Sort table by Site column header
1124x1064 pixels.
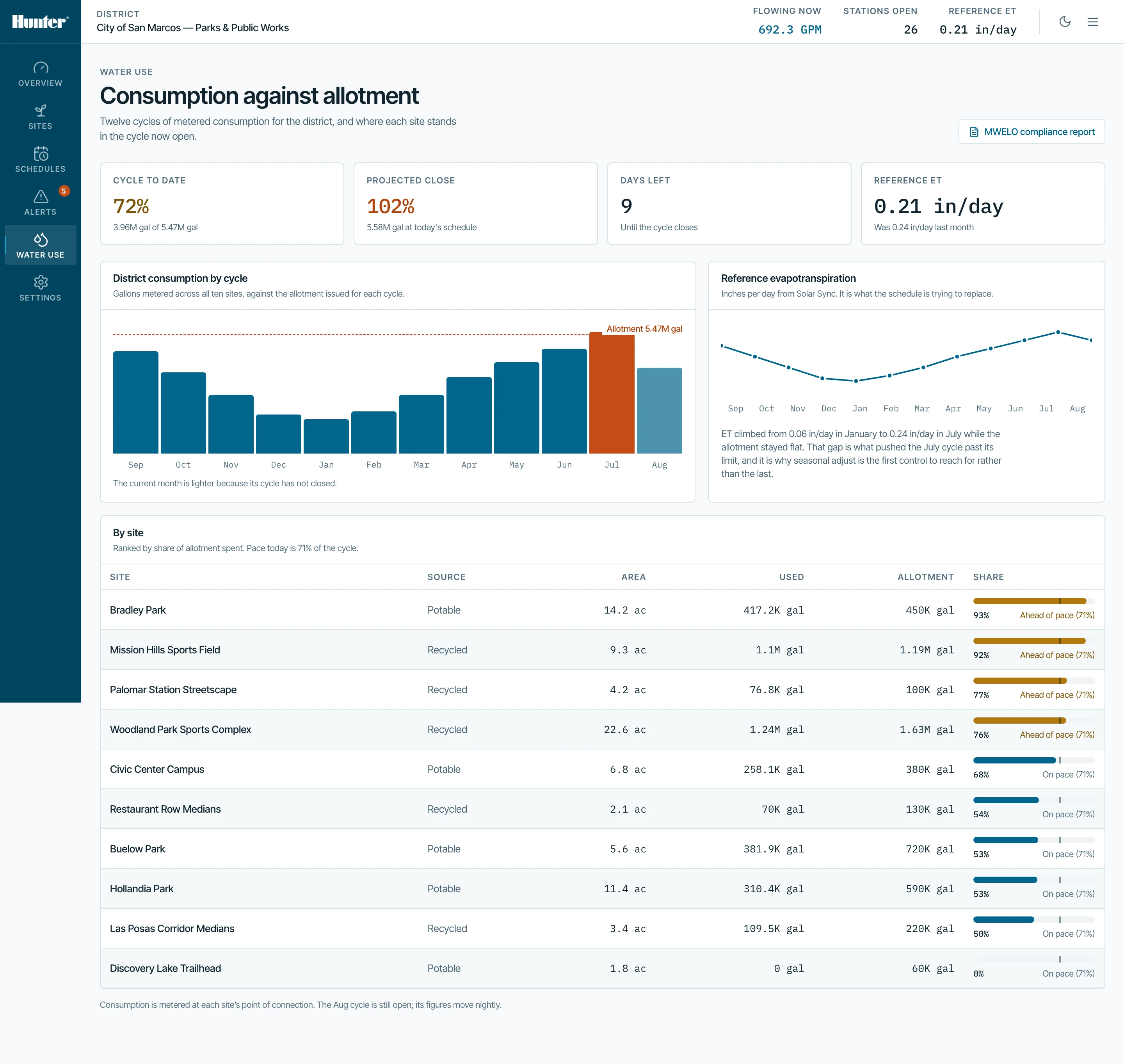tap(120, 577)
